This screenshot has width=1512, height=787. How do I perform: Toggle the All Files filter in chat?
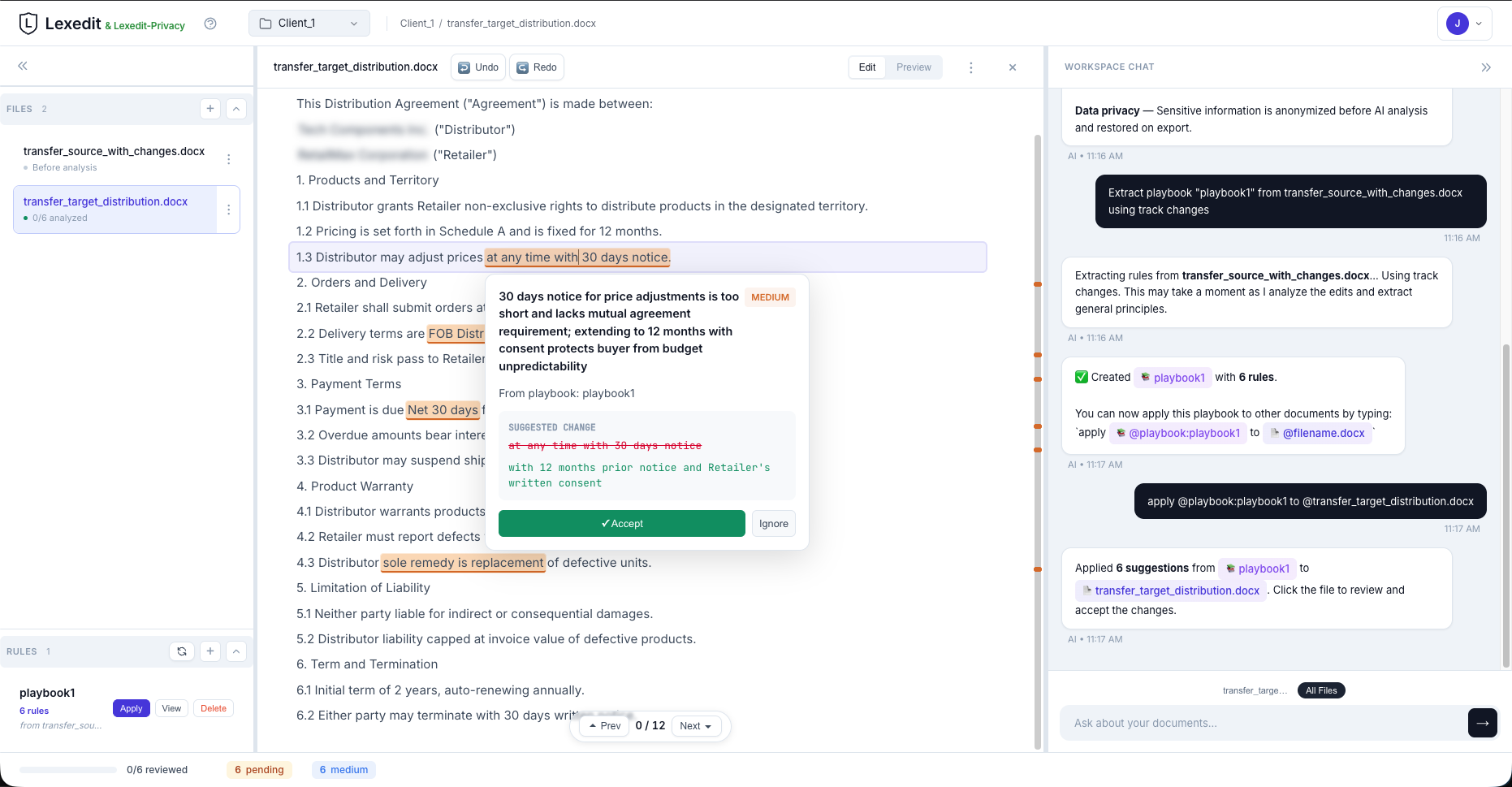[x=1321, y=690]
